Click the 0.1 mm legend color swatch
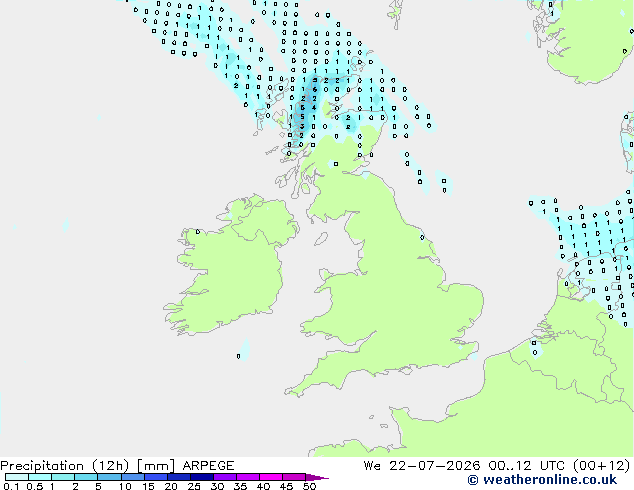 (17, 477)
